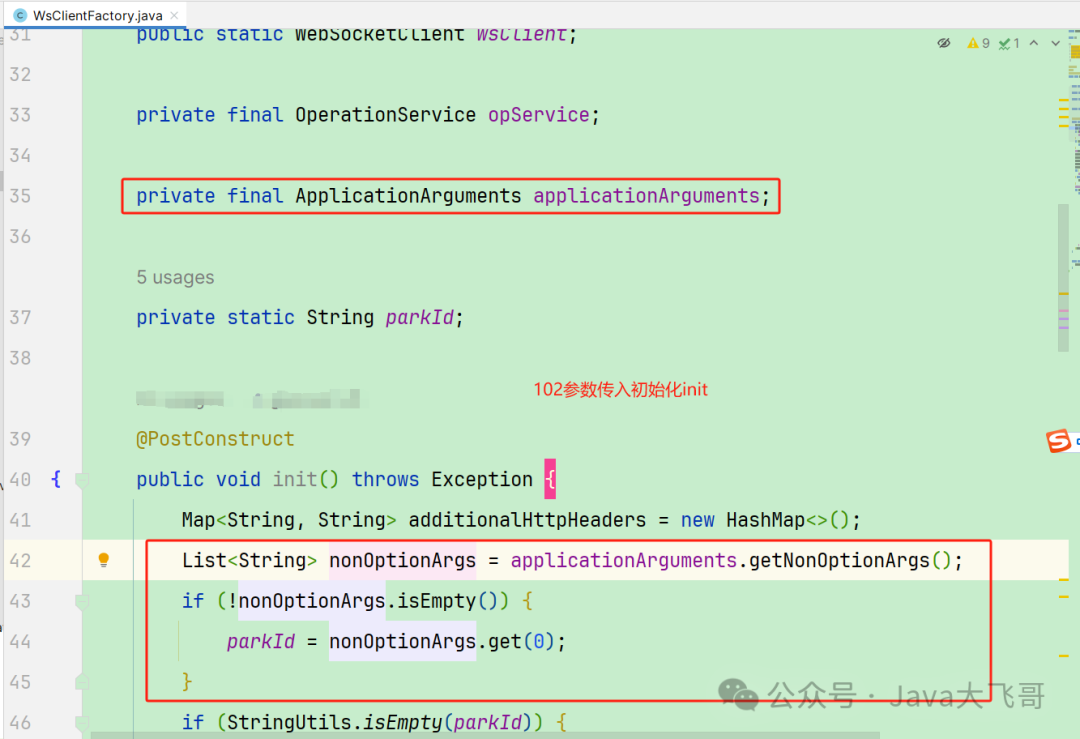Click the Sogou input method icon
The height and width of the screenshot is (739, 1080).
click(x=1058, y=441)
